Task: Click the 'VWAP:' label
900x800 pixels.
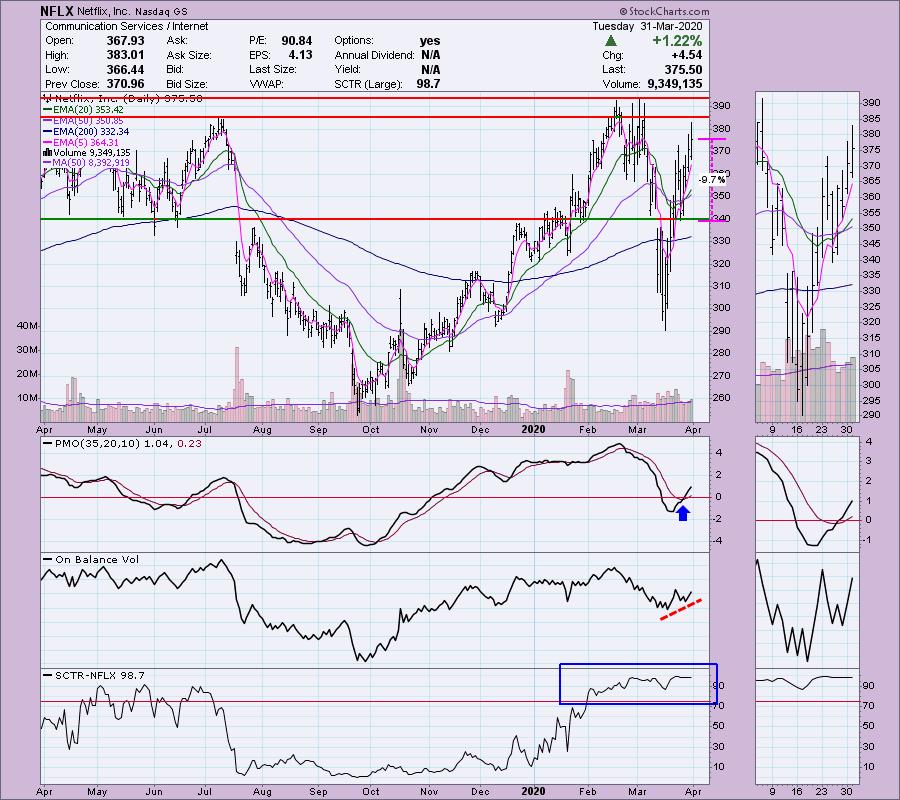Action: tap(266, 84)
